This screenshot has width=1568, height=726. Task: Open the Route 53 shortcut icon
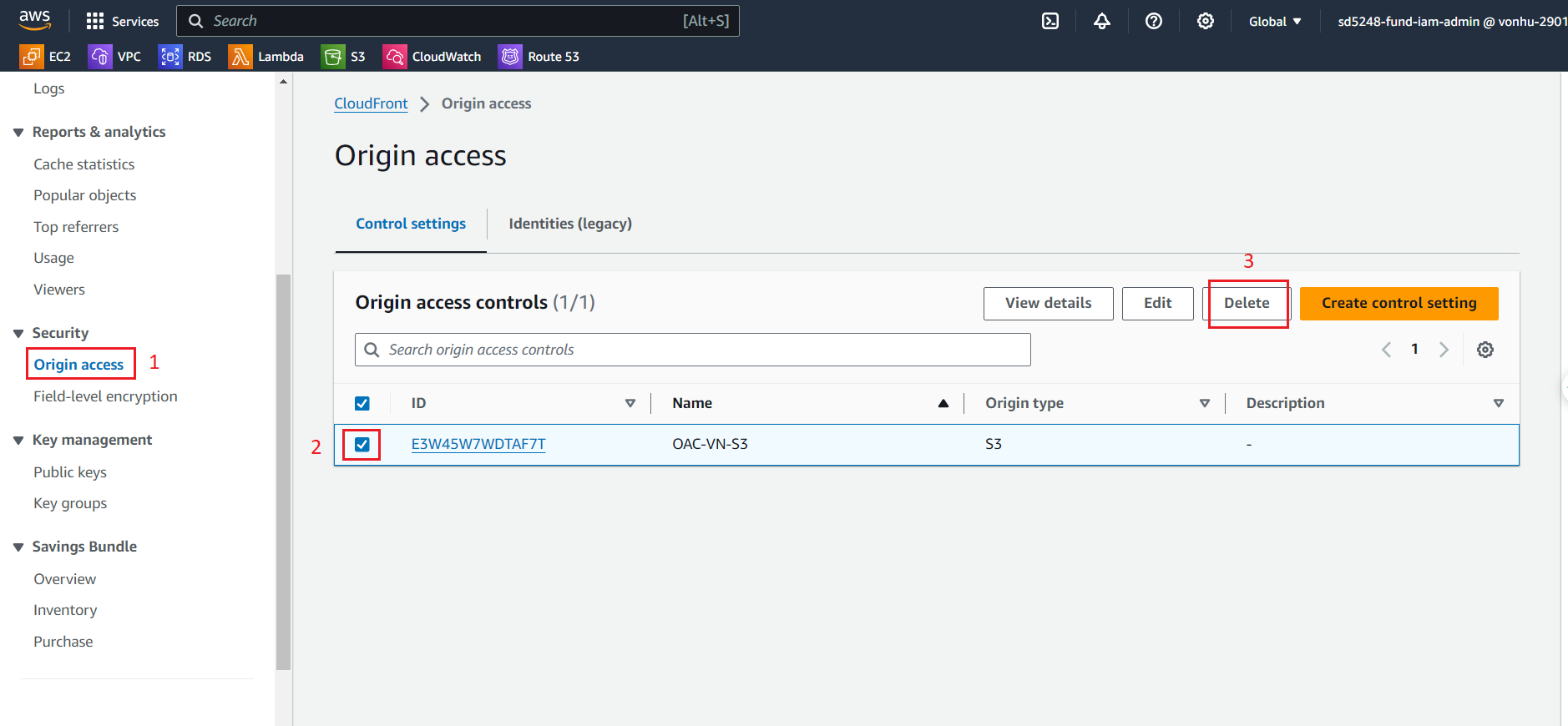click(510, 57)
